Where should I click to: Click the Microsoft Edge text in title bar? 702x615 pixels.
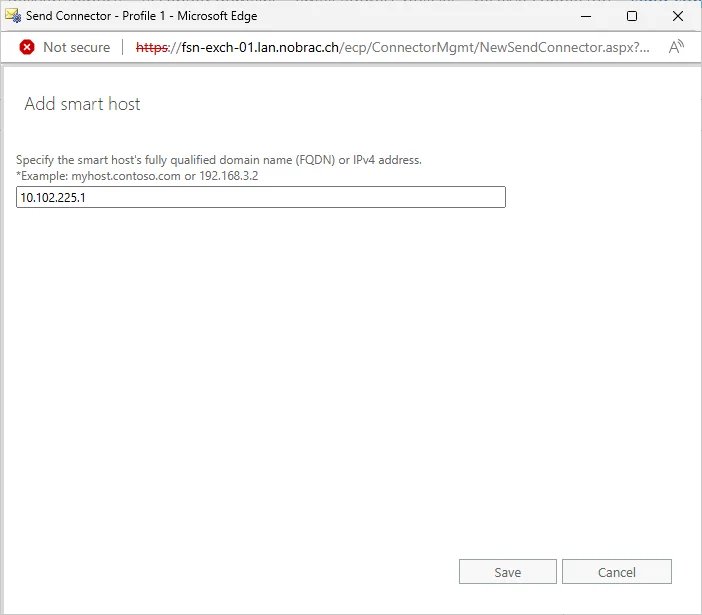[x=217, y=16]
